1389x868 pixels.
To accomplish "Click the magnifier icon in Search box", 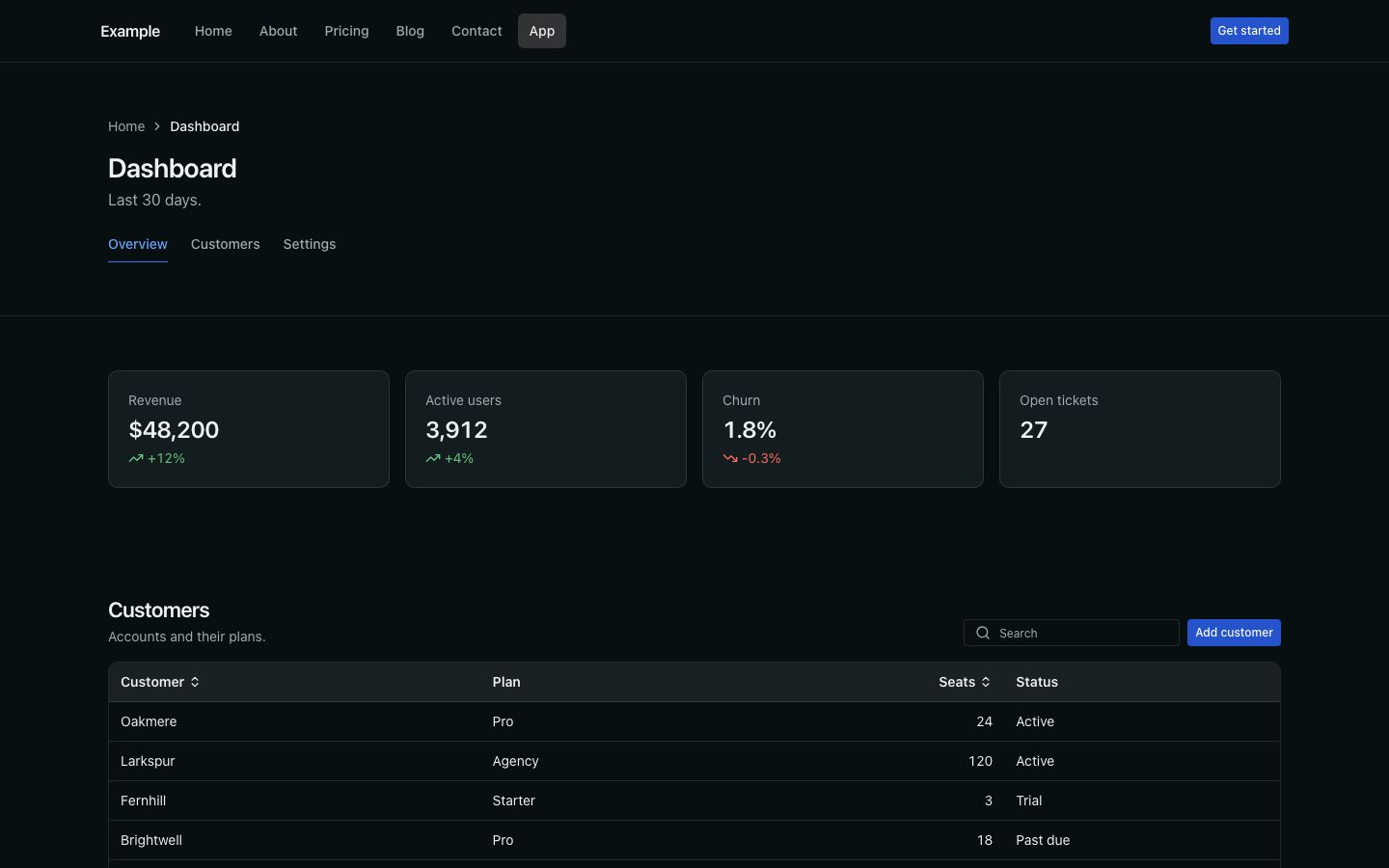I will pos(983,633).
